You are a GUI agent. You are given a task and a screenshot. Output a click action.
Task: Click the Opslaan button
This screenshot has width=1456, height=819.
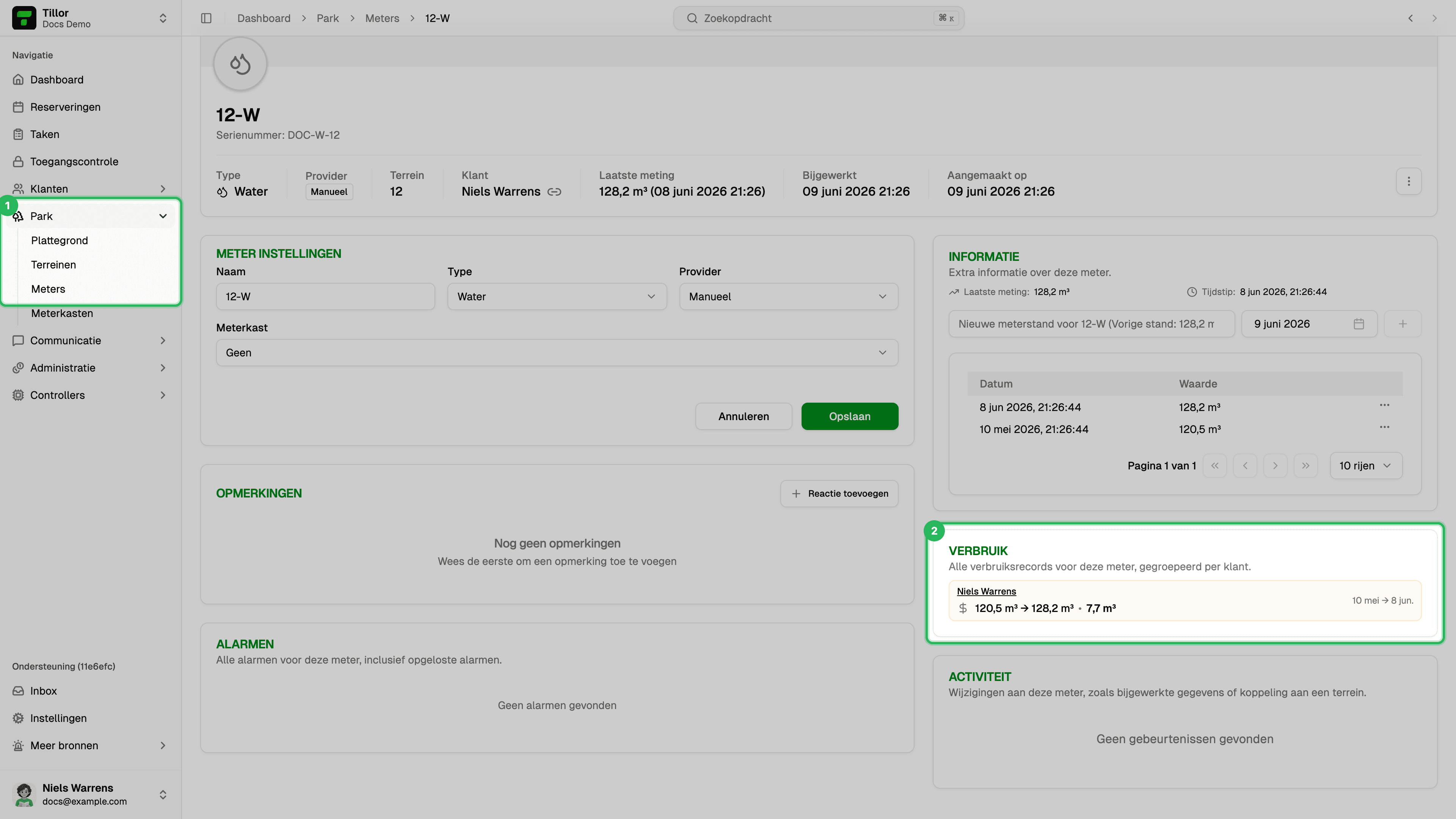point(849,417)
